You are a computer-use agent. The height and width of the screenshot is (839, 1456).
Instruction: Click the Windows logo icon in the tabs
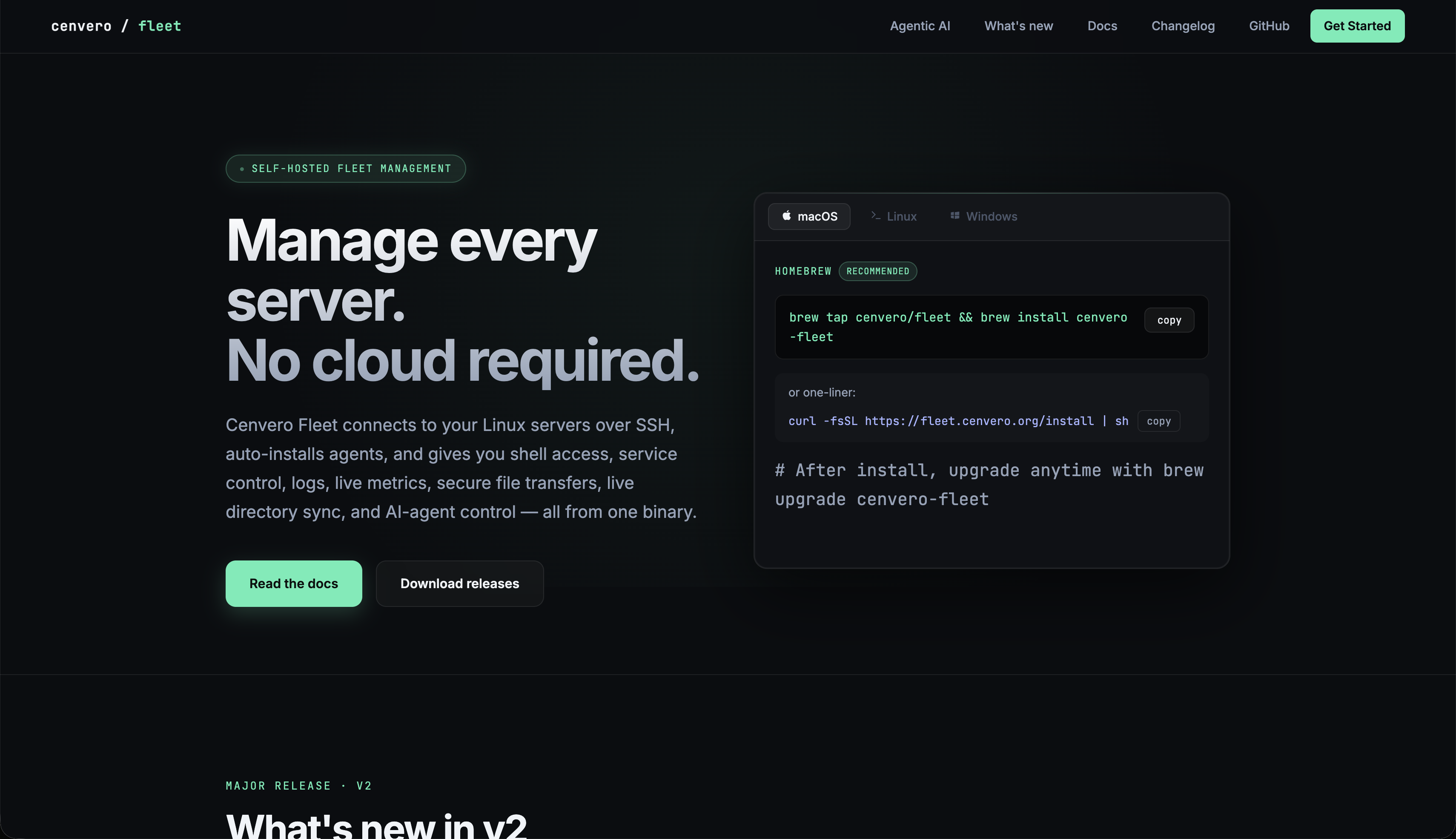click(955, 215)
